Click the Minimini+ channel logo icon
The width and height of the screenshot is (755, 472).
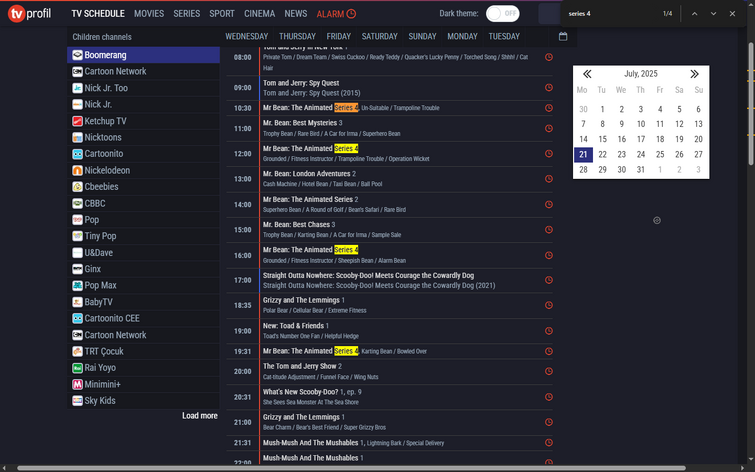(77, 384)
